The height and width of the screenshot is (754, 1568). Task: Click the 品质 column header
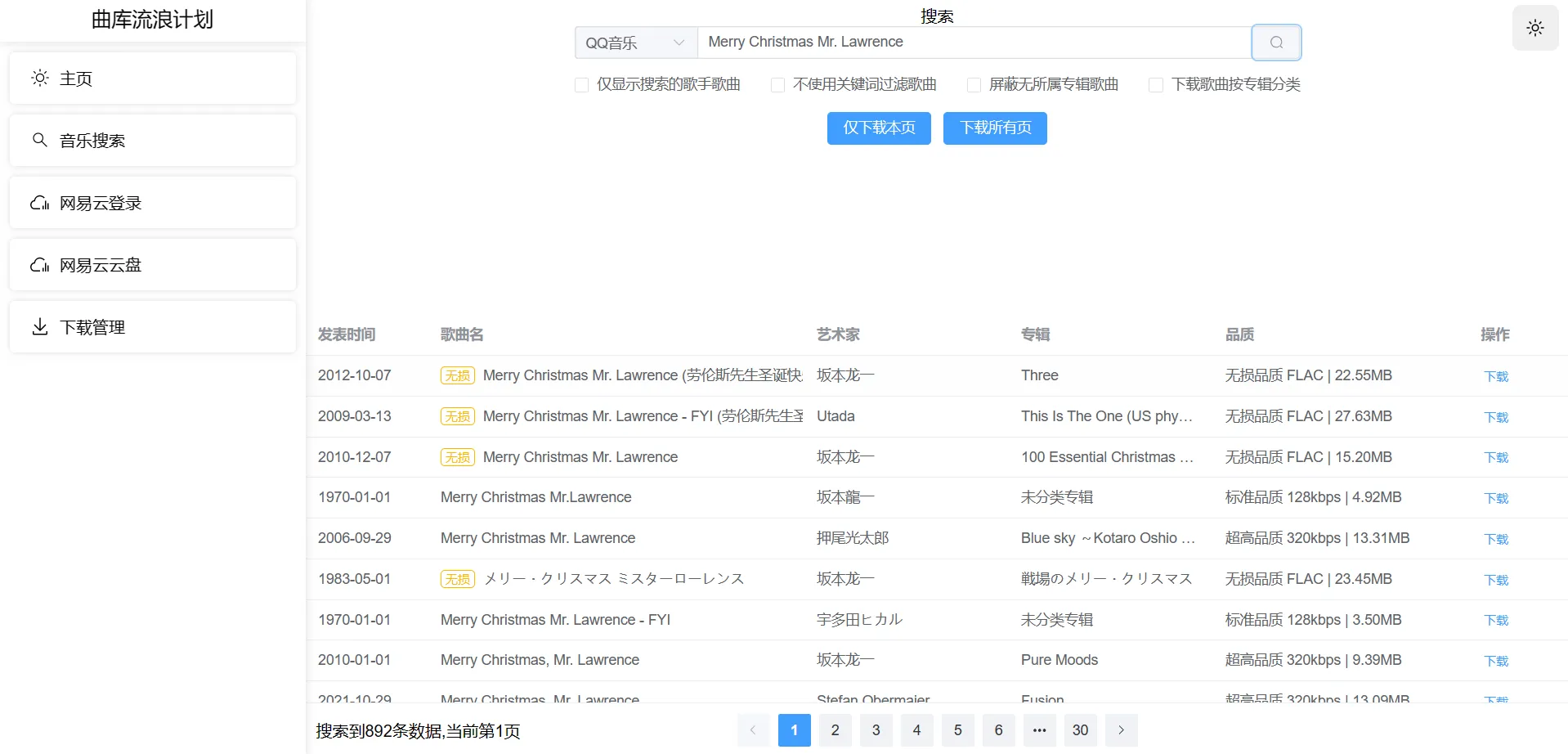coord(1239,334)
